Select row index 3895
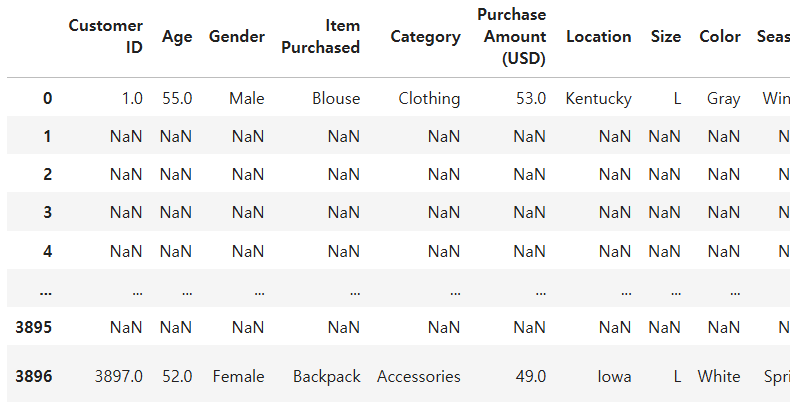This screenshot has width=790, height=402. point(34,327)
